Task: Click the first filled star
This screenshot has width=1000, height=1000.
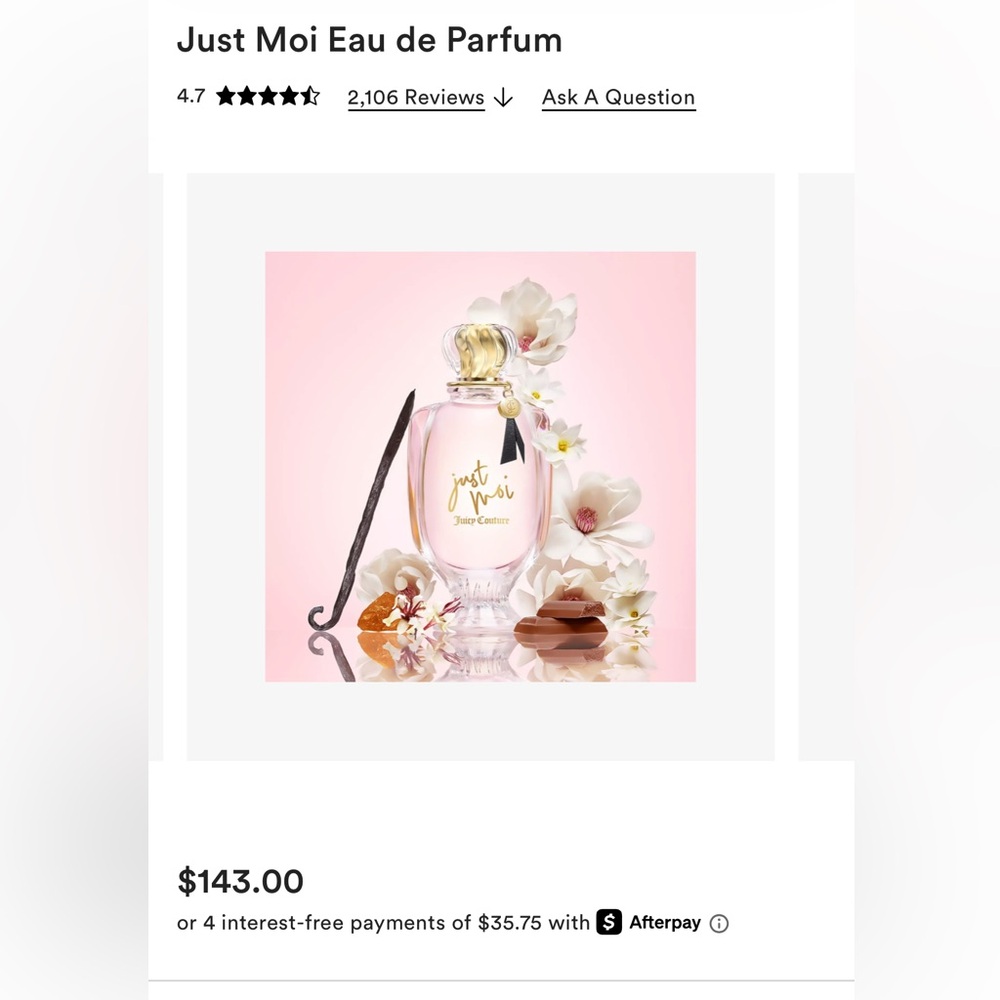Action: coord(226,96)
